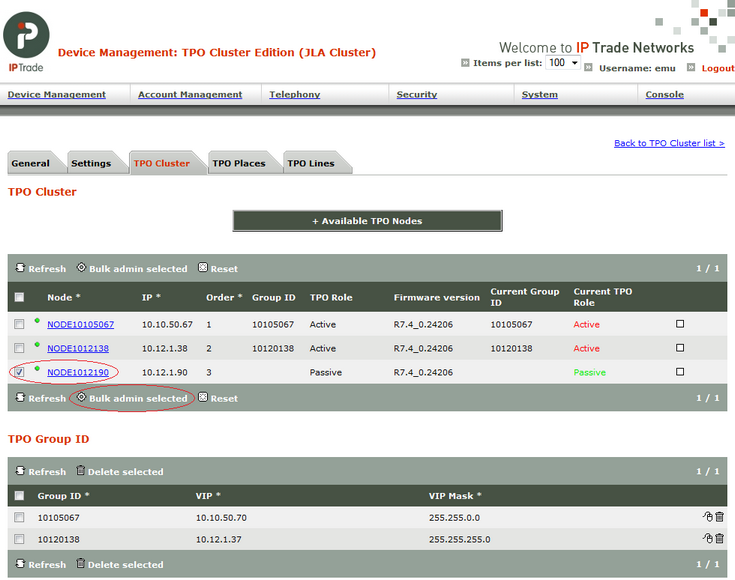Image resolution: width=735 pixels, height=580 pixels.
Task: Click edit icon for group 10105067
Action: tap(708, 516)
